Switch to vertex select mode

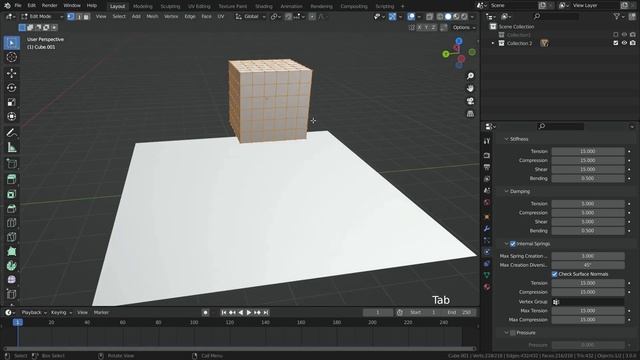click(x=71, y=17)
